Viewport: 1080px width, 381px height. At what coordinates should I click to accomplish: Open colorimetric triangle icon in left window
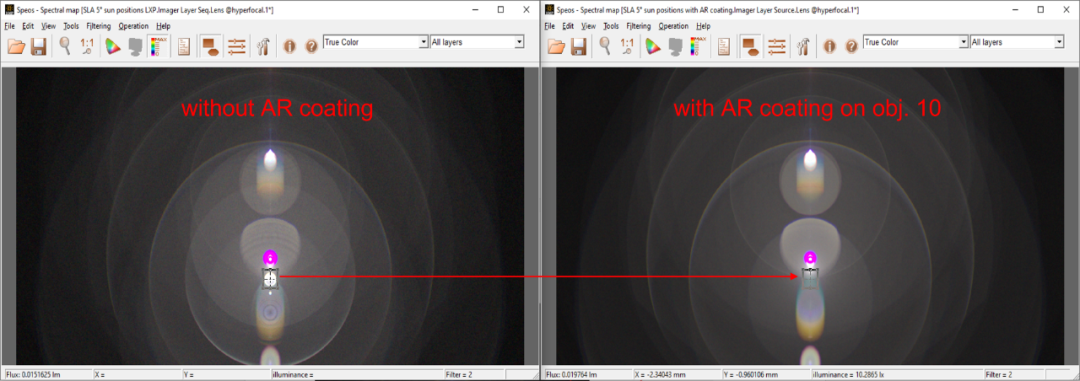point(112,46)
